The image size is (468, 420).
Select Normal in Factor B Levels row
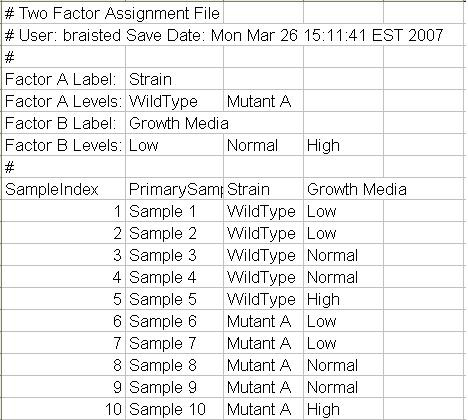263,145
